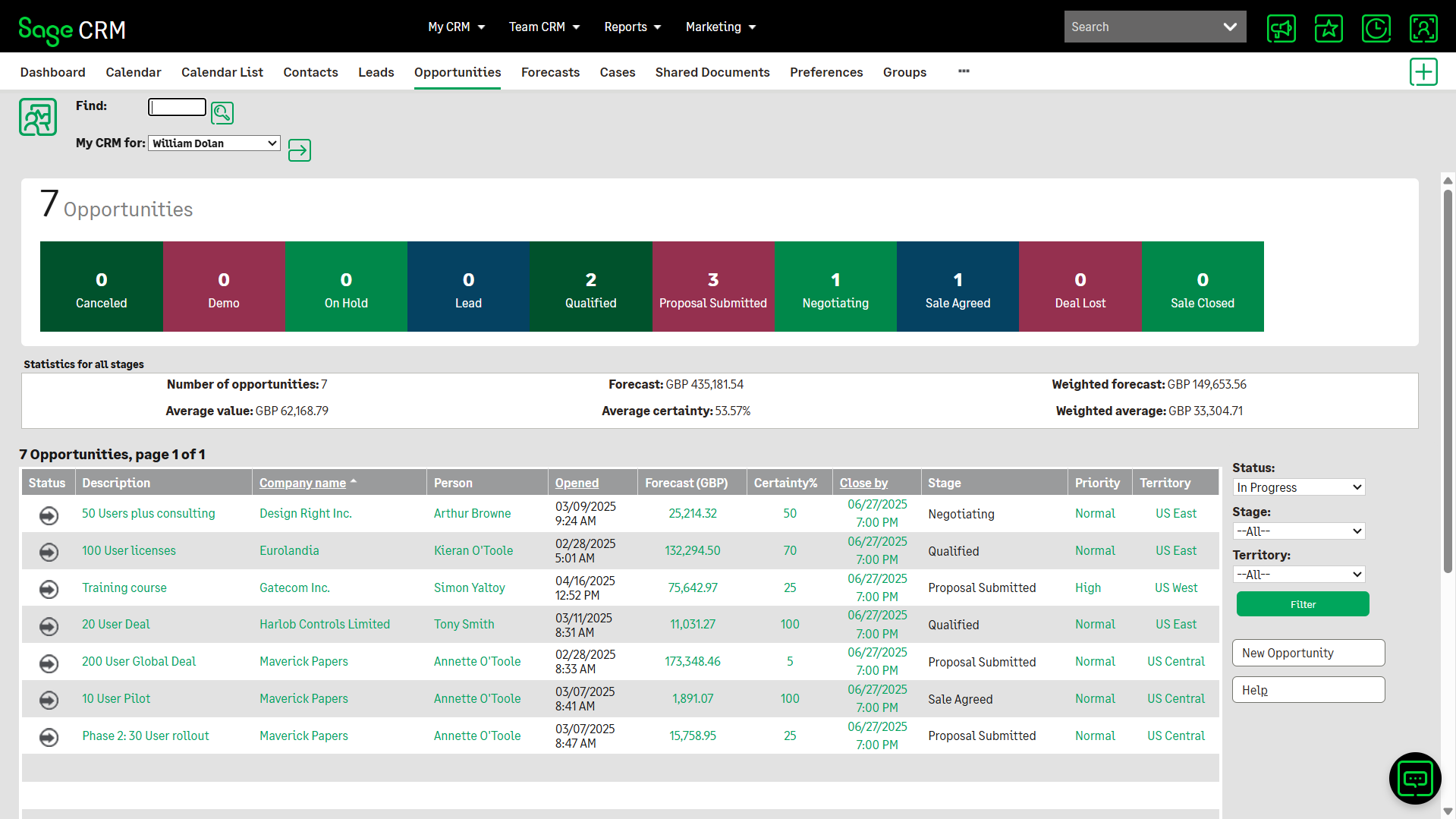Open person Kieran O'Toole link
Image resolution: width=1456 pixels, height=819 pixels.
pyautogui.click(x=473, y=551)
